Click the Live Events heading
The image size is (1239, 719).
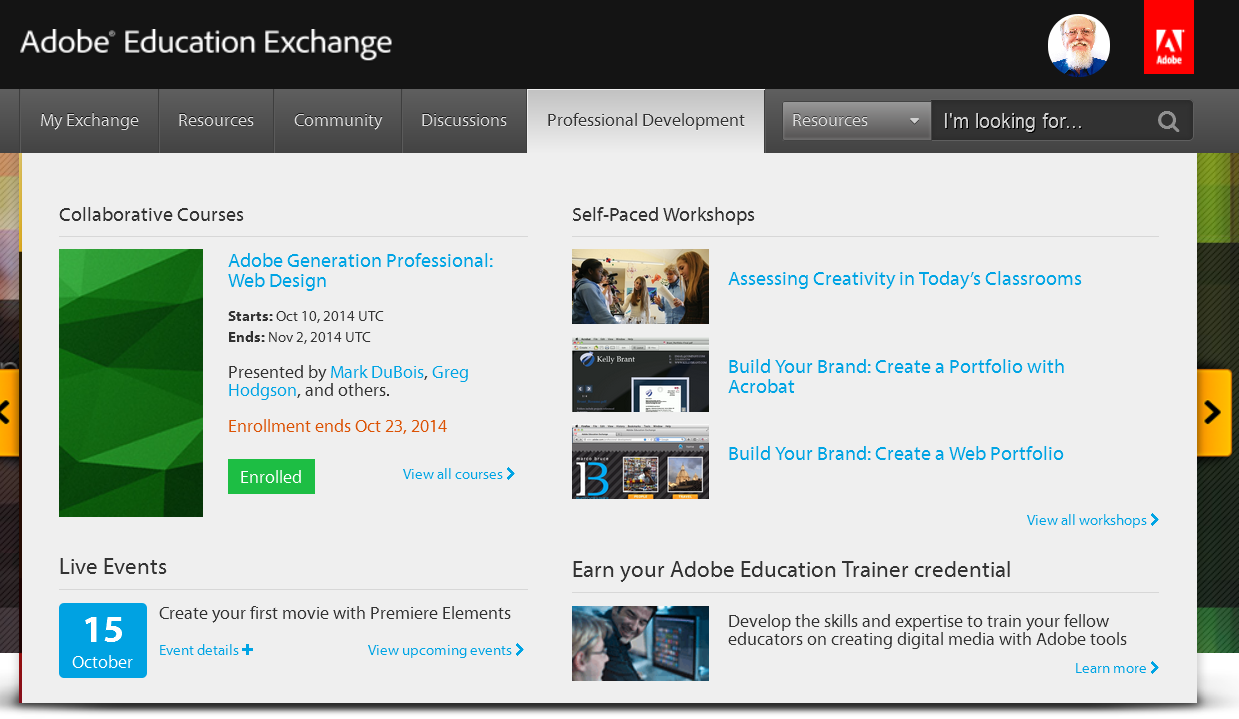click(x=113, y=567)
